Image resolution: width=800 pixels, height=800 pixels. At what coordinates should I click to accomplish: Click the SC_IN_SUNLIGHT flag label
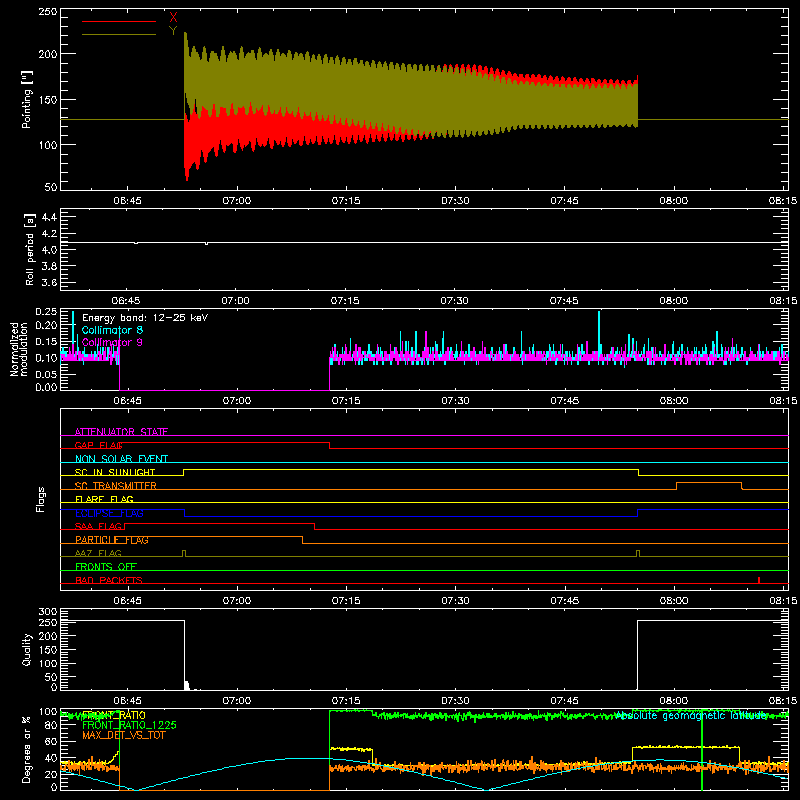115,472
